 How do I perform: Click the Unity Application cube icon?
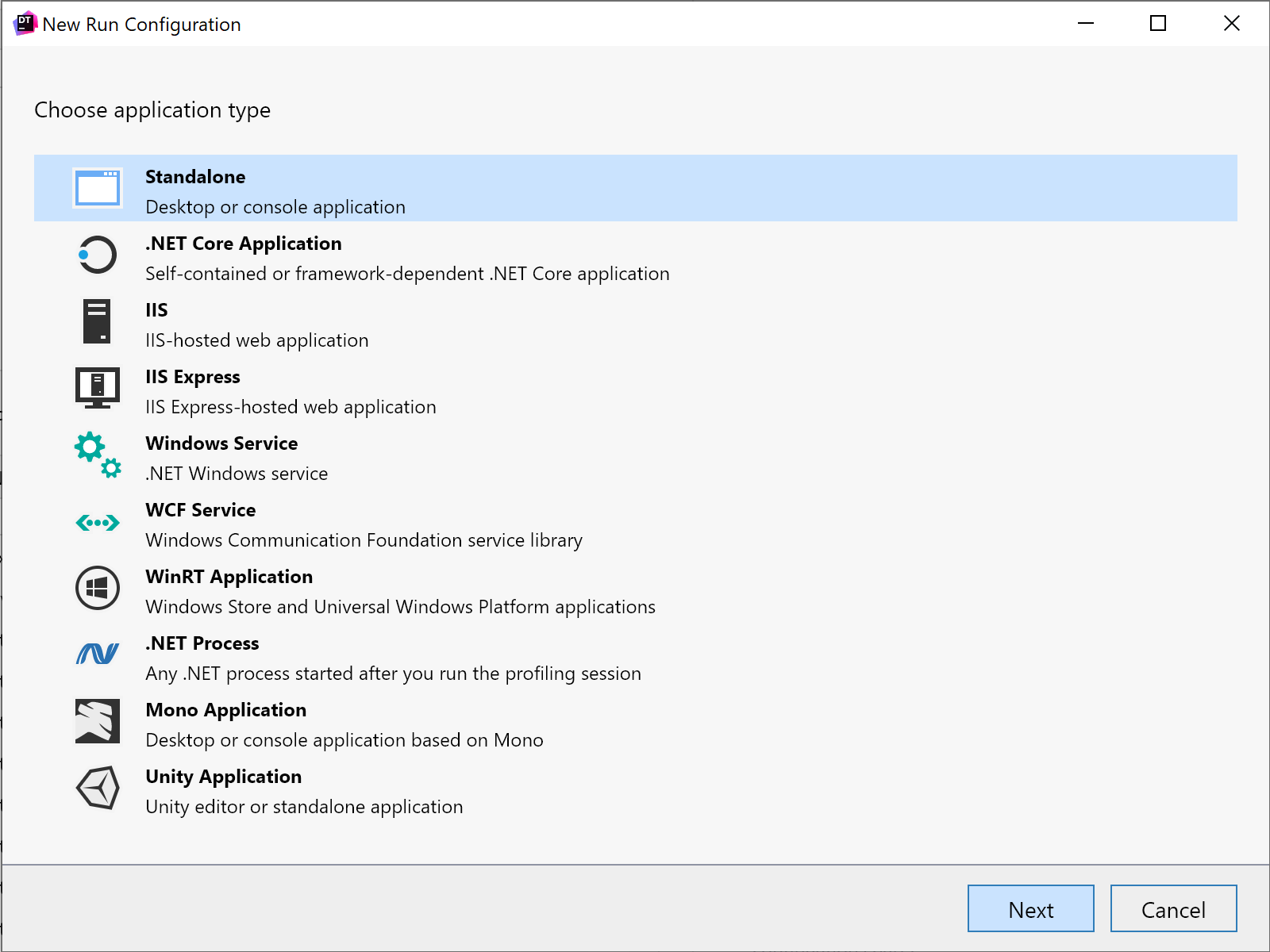pos(98,788)
